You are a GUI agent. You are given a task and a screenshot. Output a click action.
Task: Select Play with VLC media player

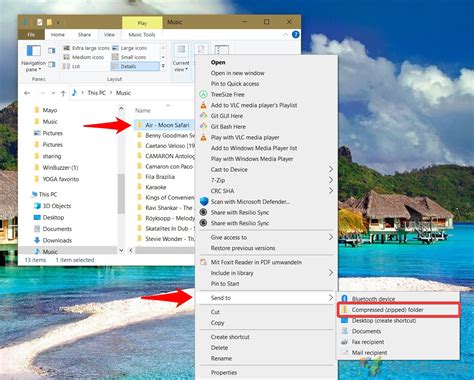[245, 137]
